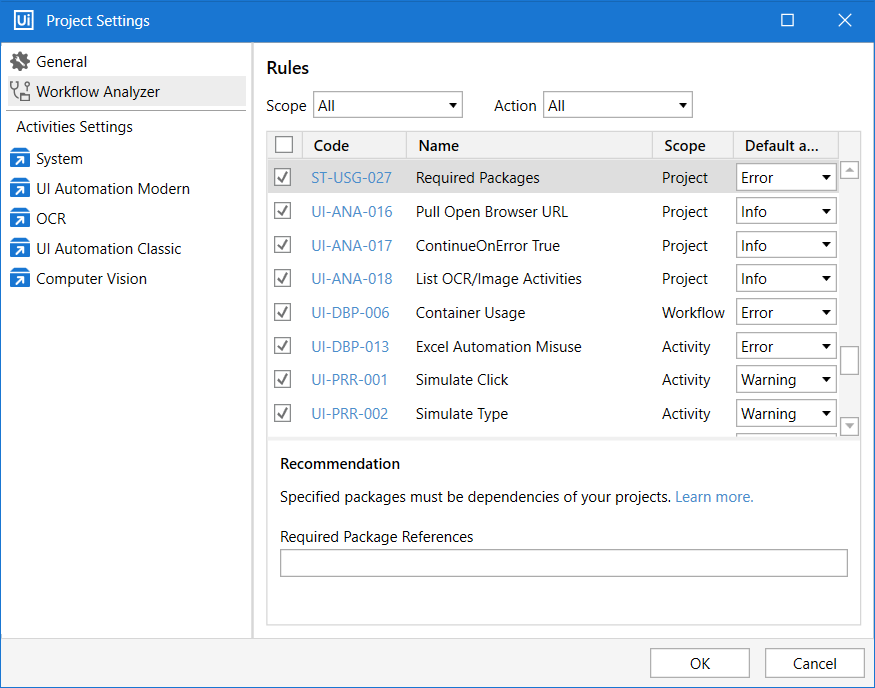Click the UI Automation Modern icon
The width and height of the screenshot is (875, 688).
[x=20, y=189]
